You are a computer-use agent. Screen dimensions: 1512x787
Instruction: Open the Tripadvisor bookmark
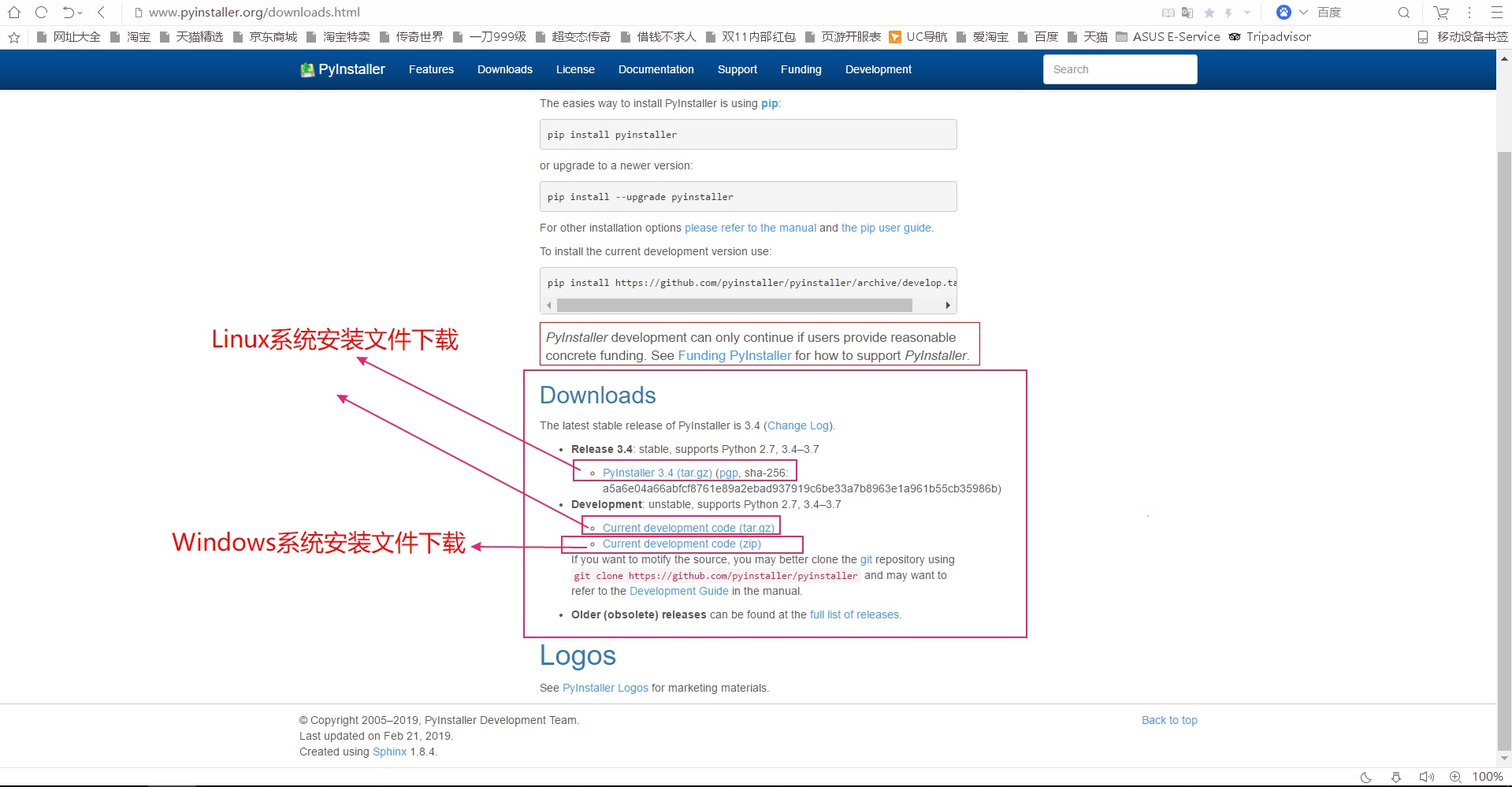click(1269, 37)
